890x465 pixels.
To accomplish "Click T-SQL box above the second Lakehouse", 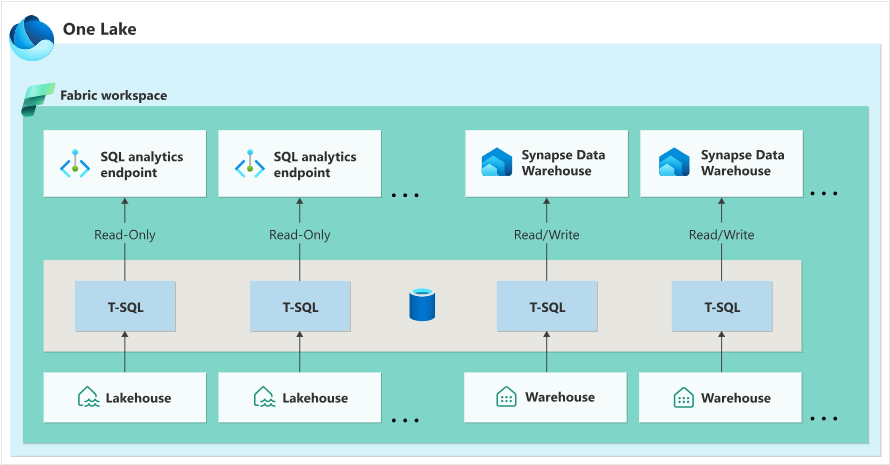I will pos(300,307).
